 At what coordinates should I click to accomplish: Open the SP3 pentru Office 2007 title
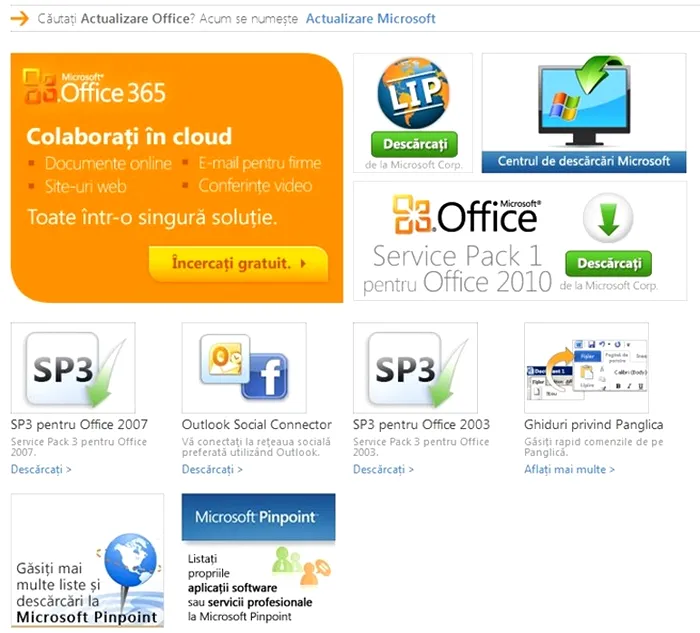tap(79, 425)
